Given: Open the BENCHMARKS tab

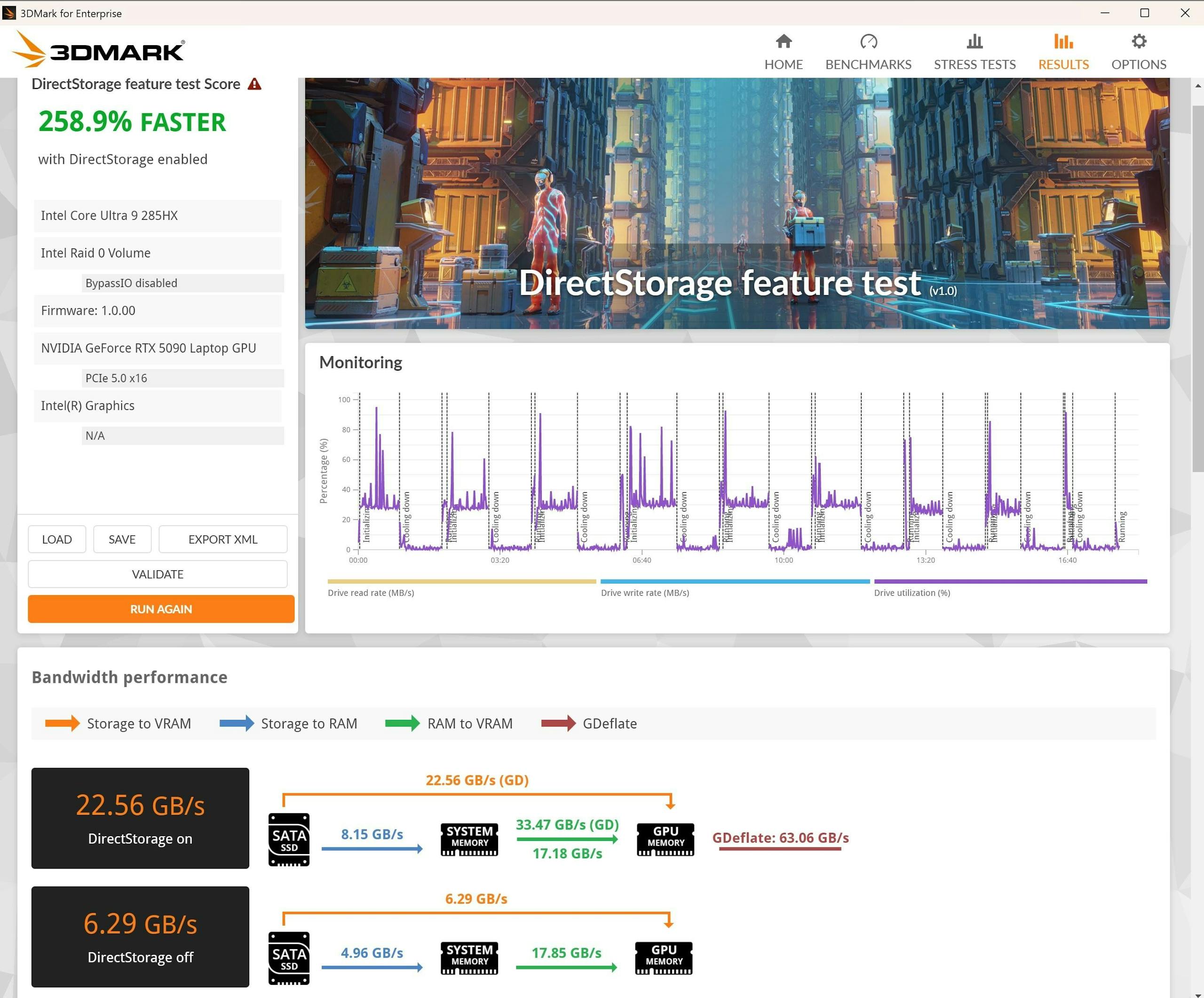Looking at the screenshot, I should click(868, 52).
